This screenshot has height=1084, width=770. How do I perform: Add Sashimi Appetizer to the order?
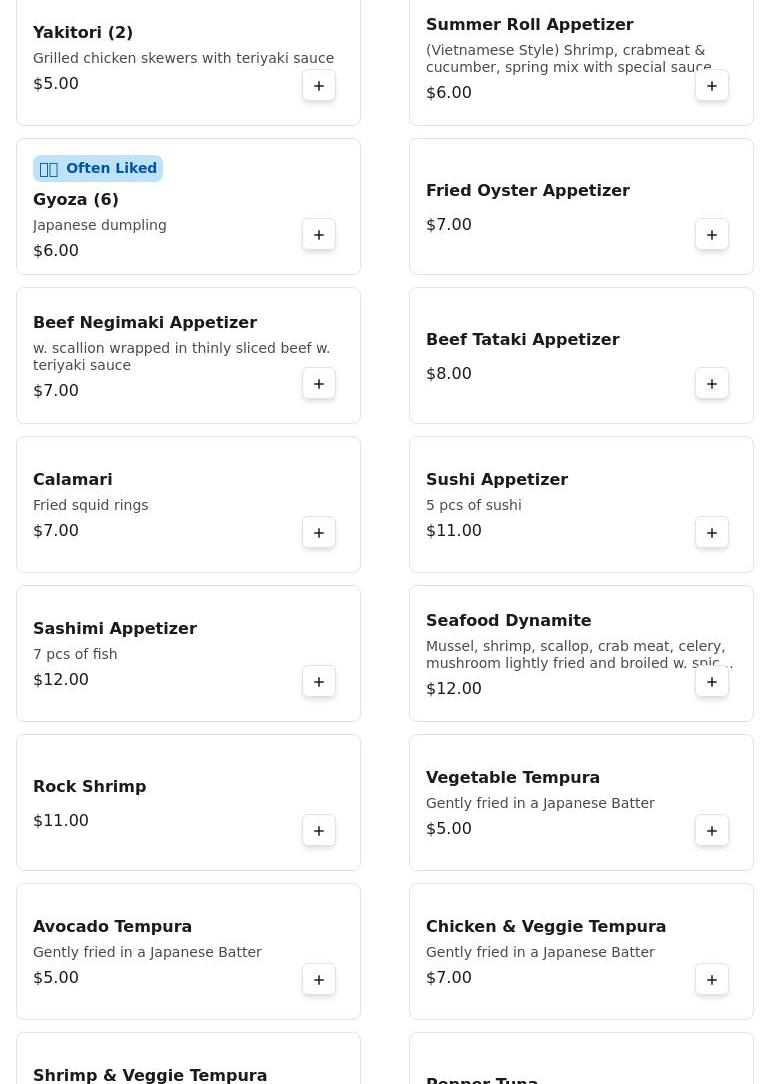(x=319, y=682)
